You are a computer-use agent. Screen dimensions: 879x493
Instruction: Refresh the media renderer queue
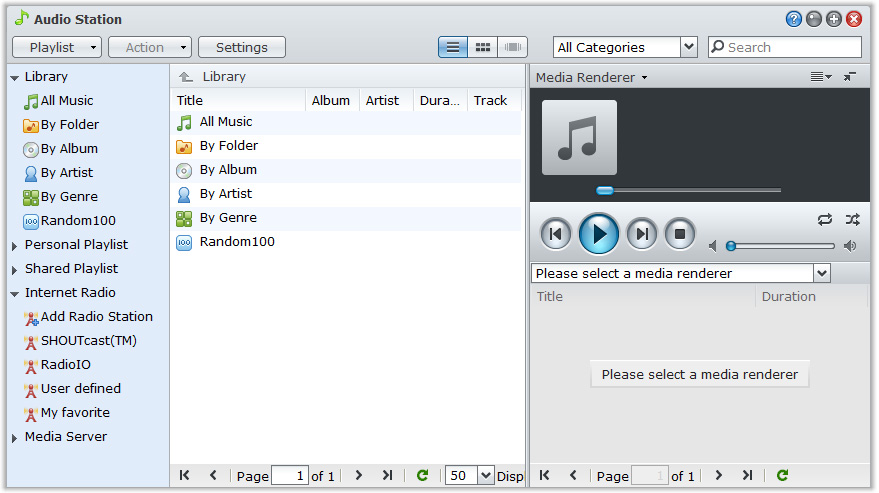coord(783,476)
